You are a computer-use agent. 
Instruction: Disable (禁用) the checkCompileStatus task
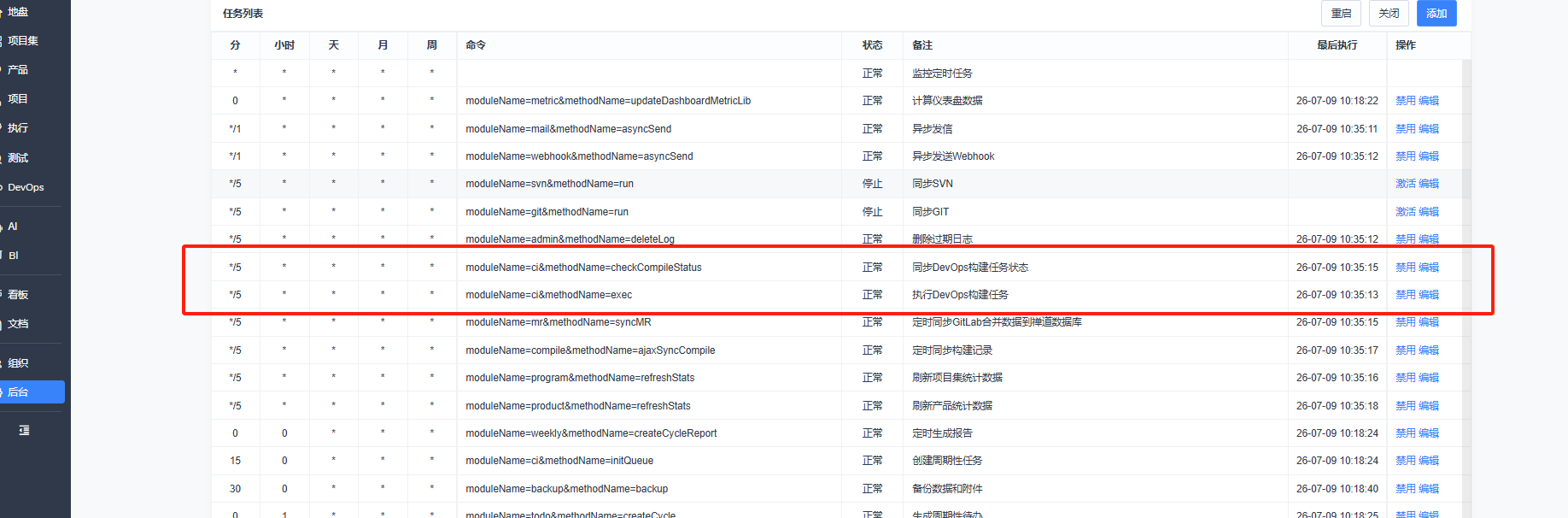pos(1406,268)
